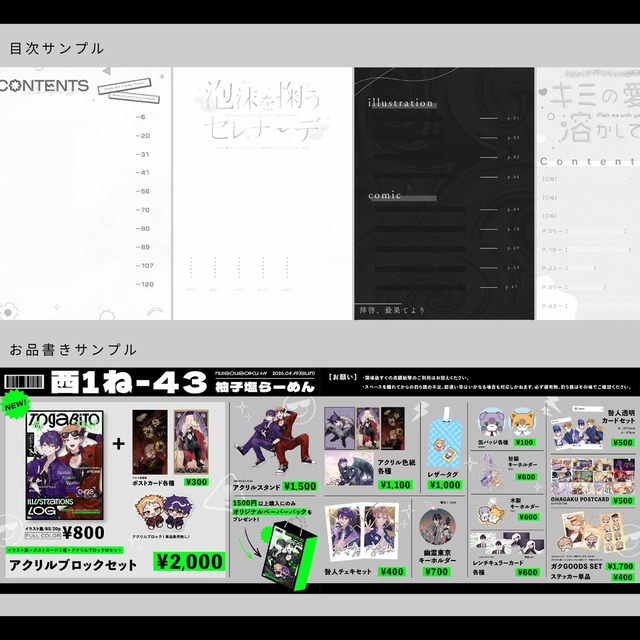Click the "comic" section heading
640x640 pixels.
pos(384,195)
